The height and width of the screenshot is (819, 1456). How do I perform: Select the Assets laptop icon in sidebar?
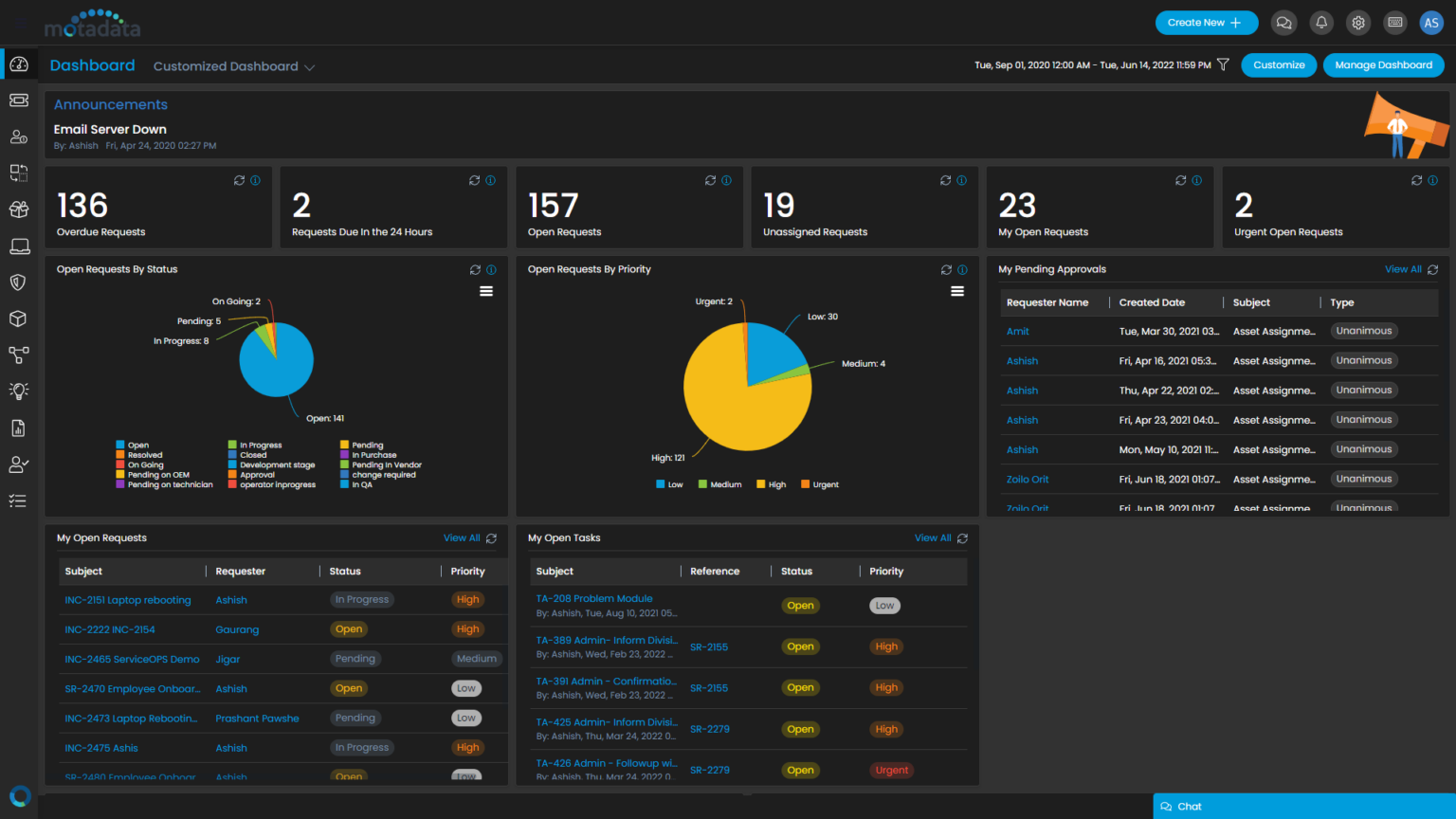[19, 246]
